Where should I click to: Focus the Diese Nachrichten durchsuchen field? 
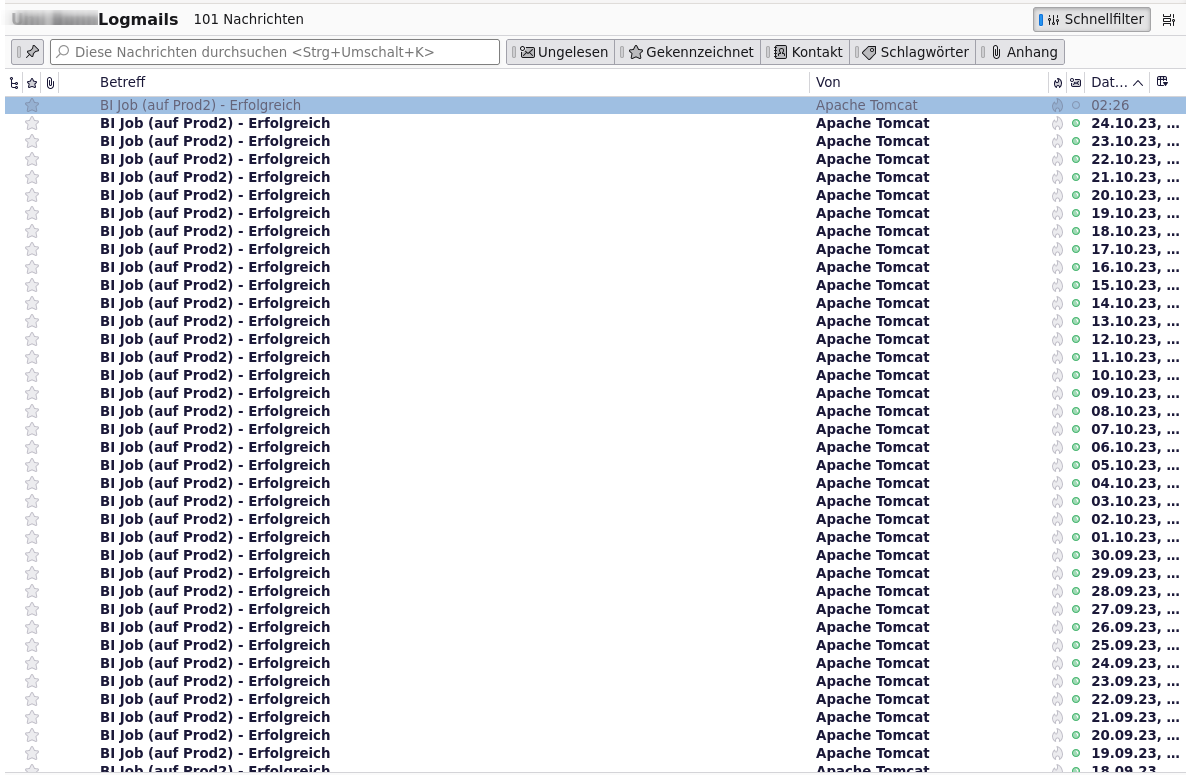[275, 52]
